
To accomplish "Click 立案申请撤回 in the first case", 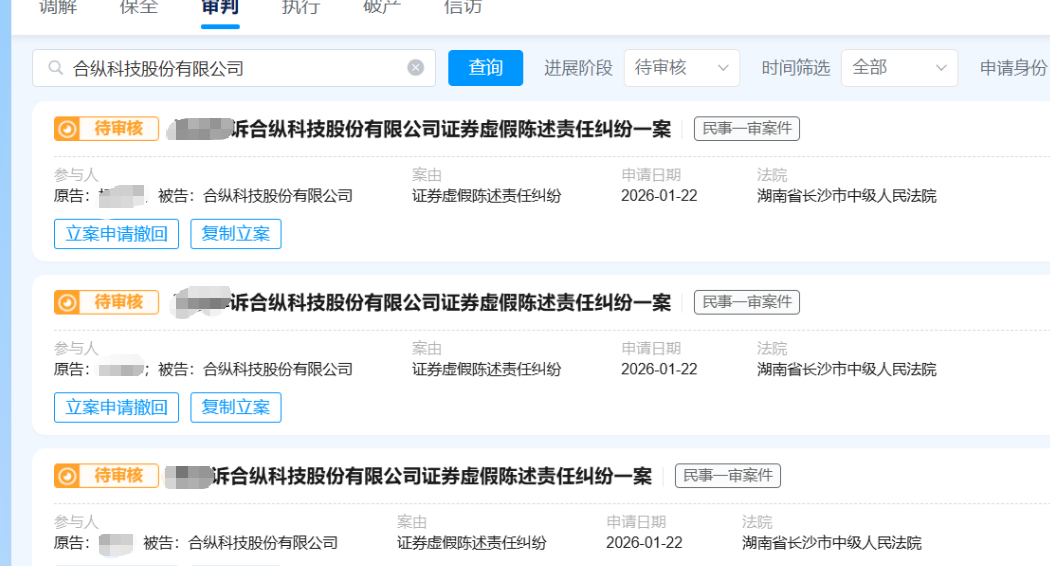I will pos(117,234).
